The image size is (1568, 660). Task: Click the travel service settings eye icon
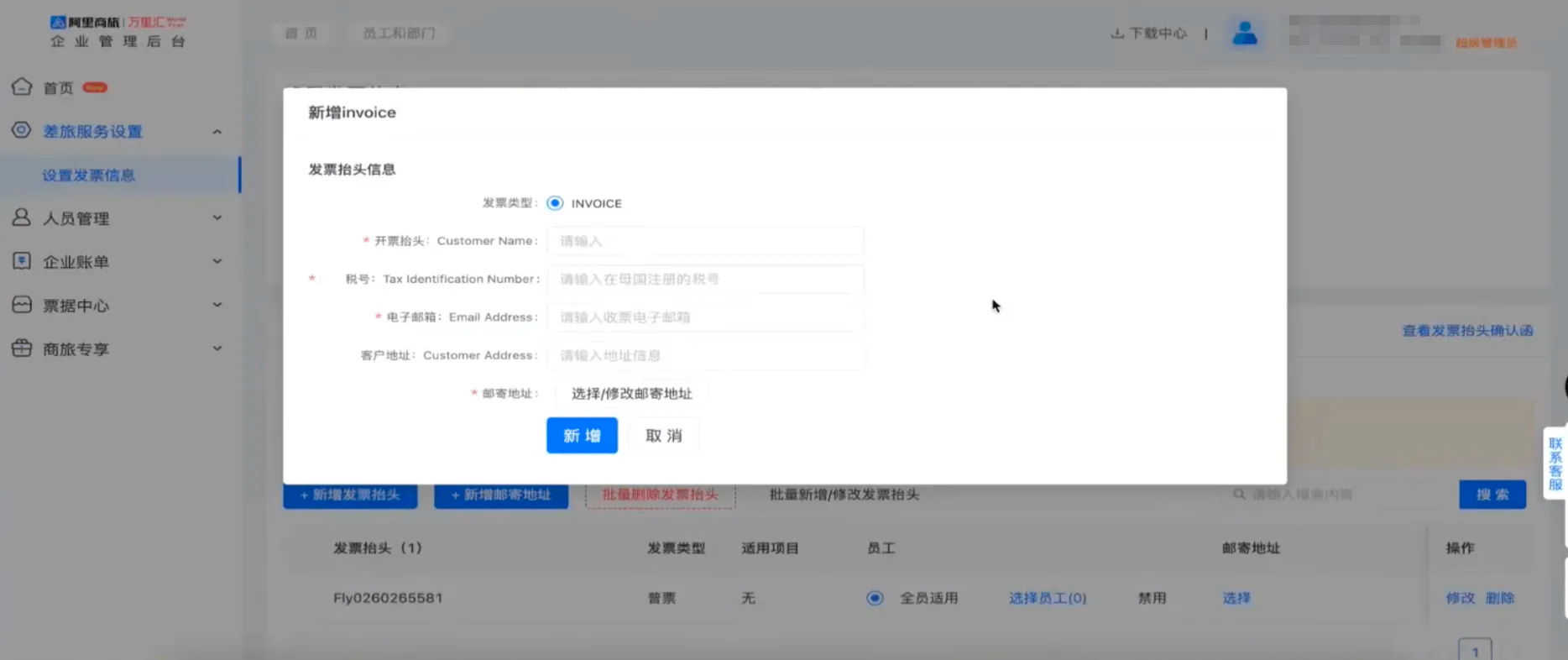tap(22, 130)
